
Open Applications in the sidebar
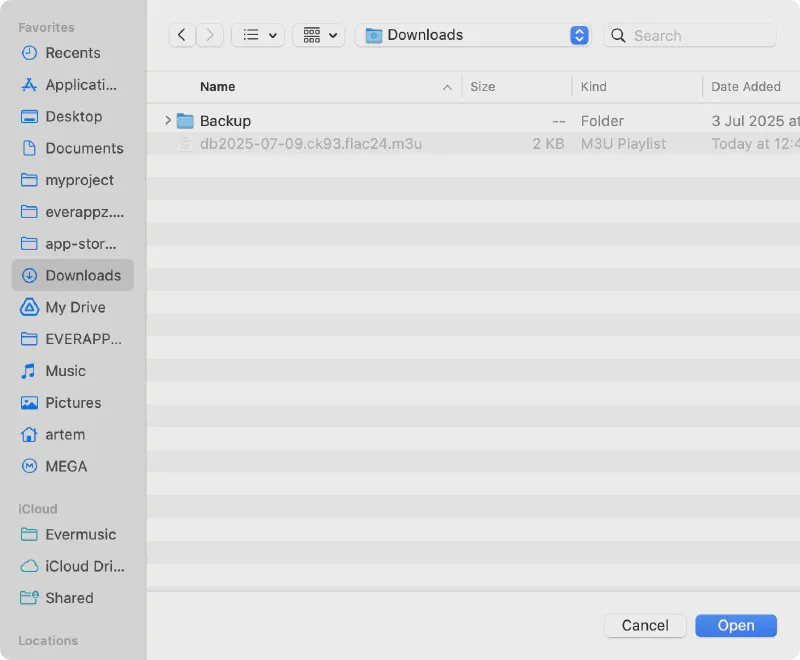[x=80, y=85]
